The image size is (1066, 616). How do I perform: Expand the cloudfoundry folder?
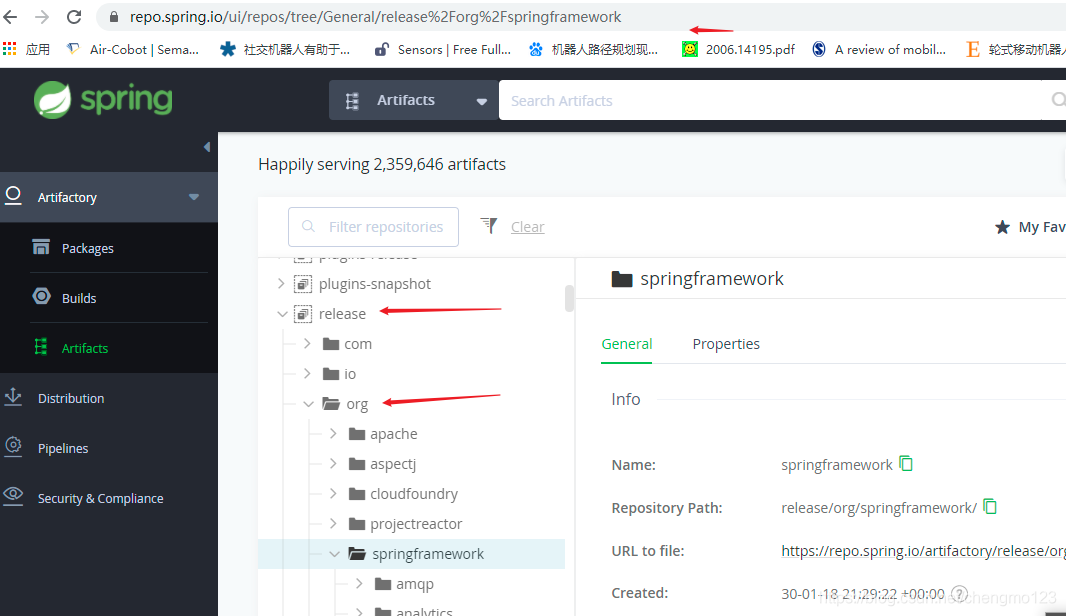click(x=333, y=493)
